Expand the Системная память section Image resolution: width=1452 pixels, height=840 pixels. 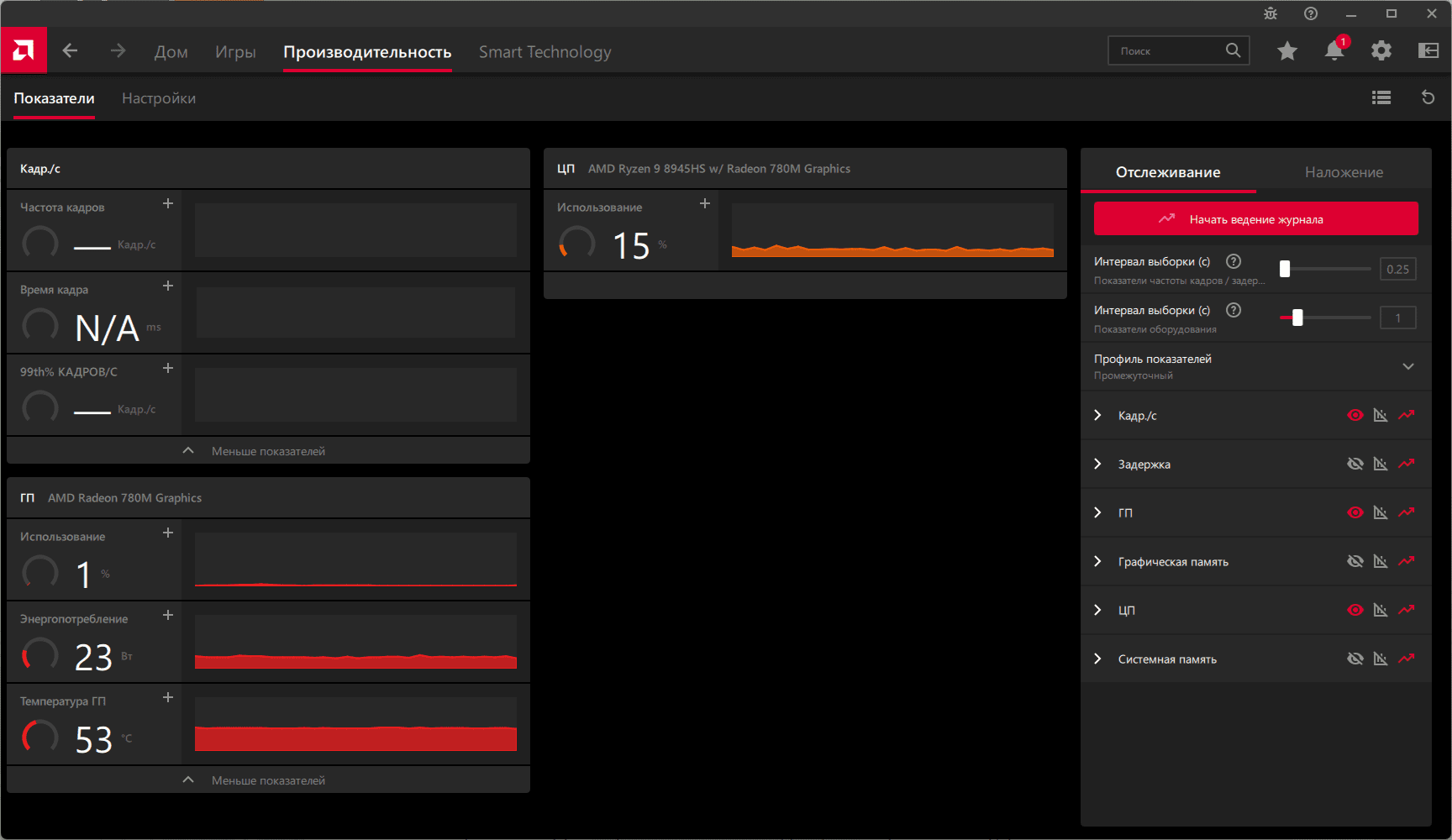click(1097, 659)
